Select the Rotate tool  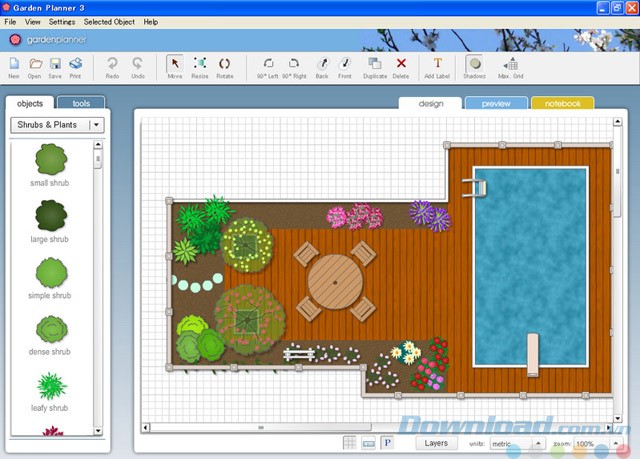tap(224, 67)
